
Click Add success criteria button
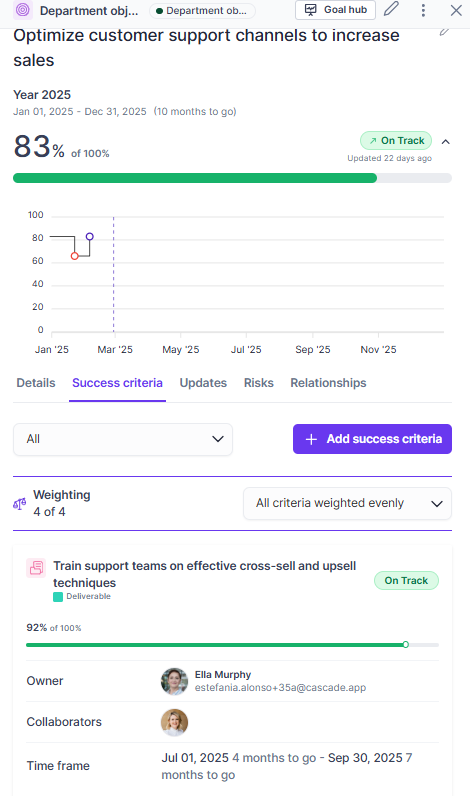coord(372,439)
